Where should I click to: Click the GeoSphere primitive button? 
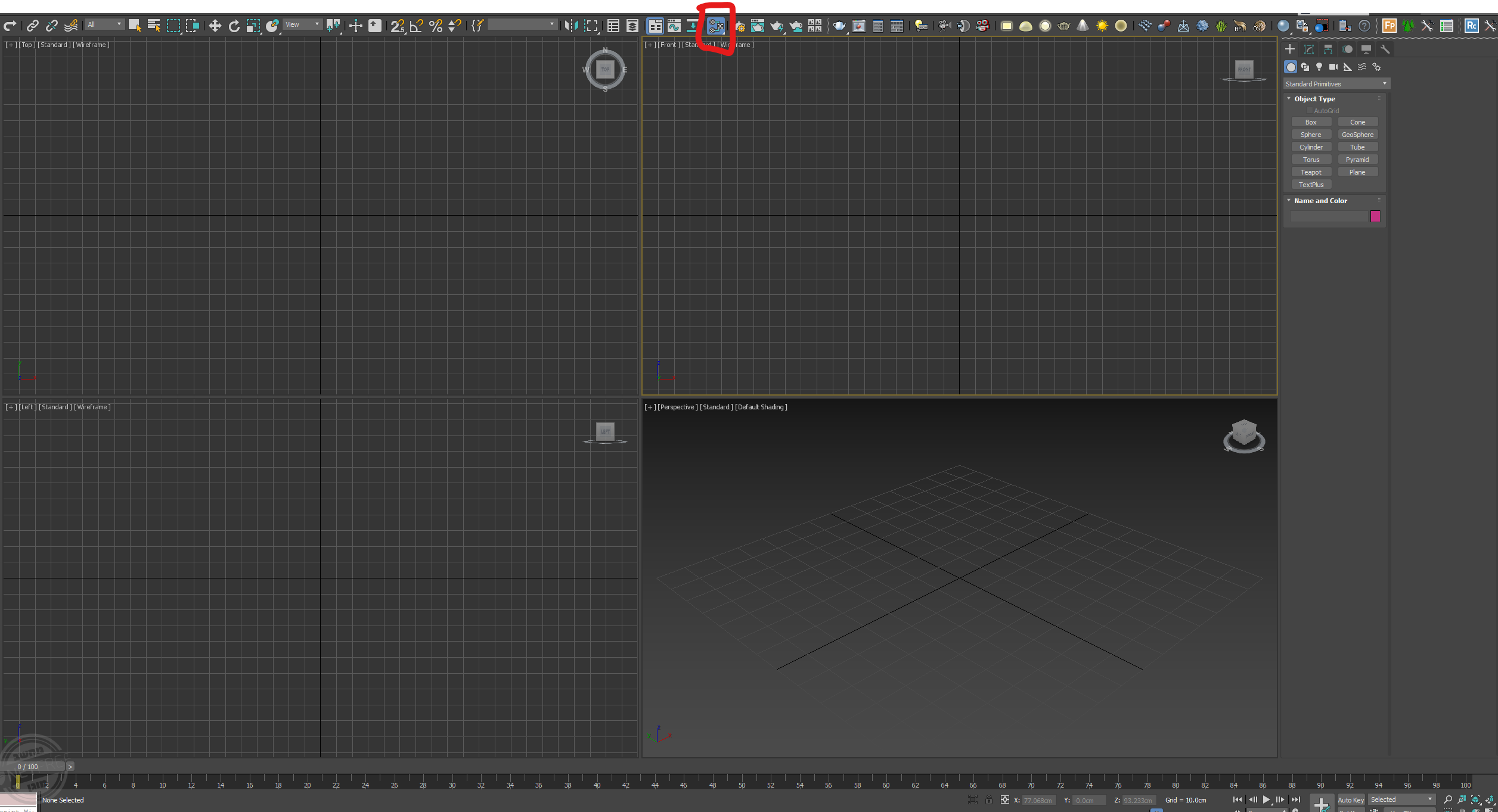pos(1357,135)
